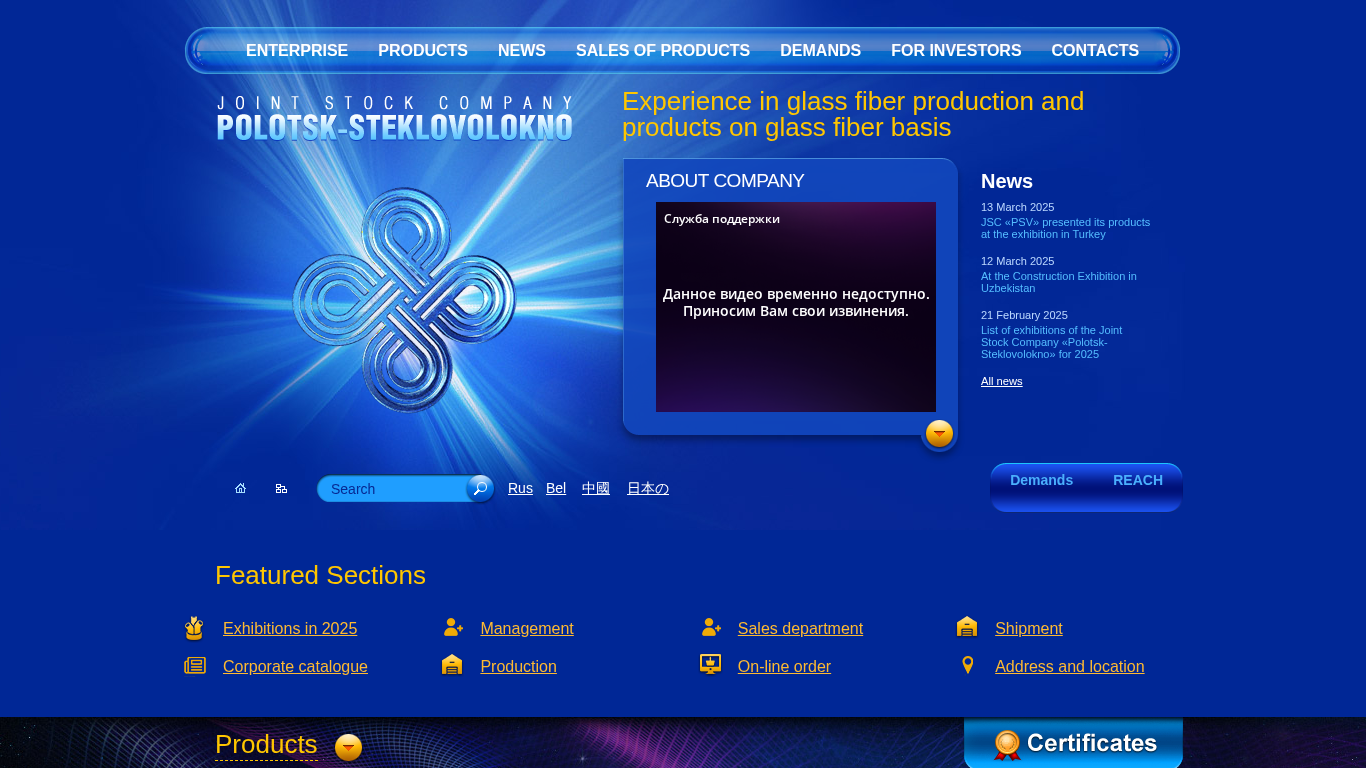Click the ABOUT COMPANY heading

(725, 181)
